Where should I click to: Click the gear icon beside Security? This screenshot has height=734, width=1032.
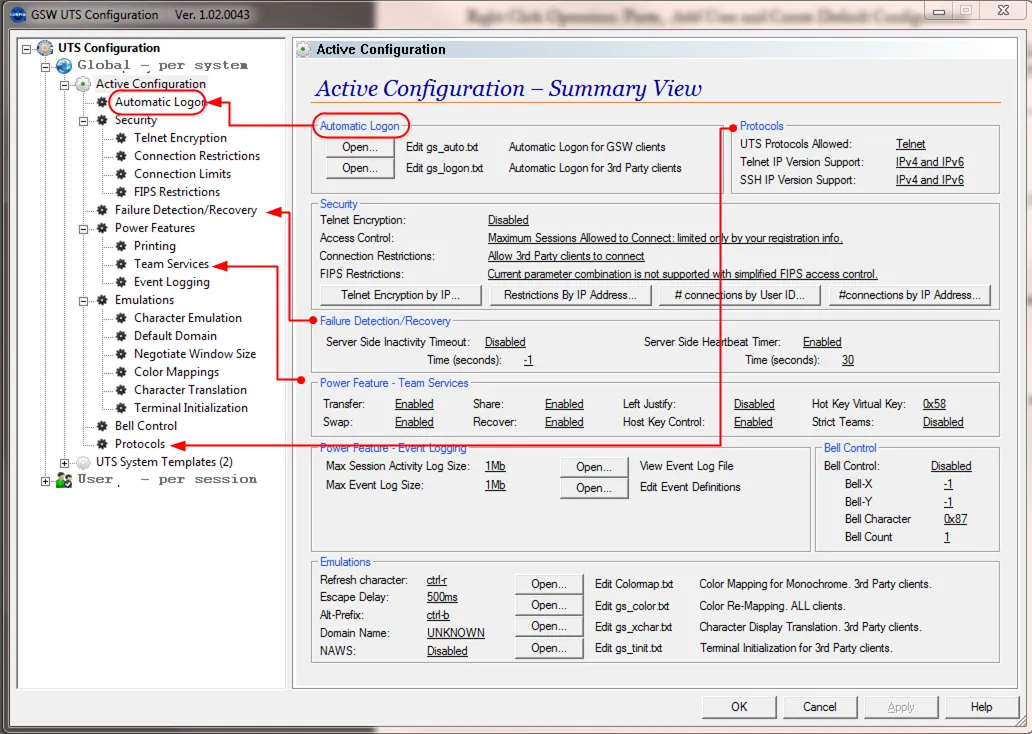pos(102,120)
